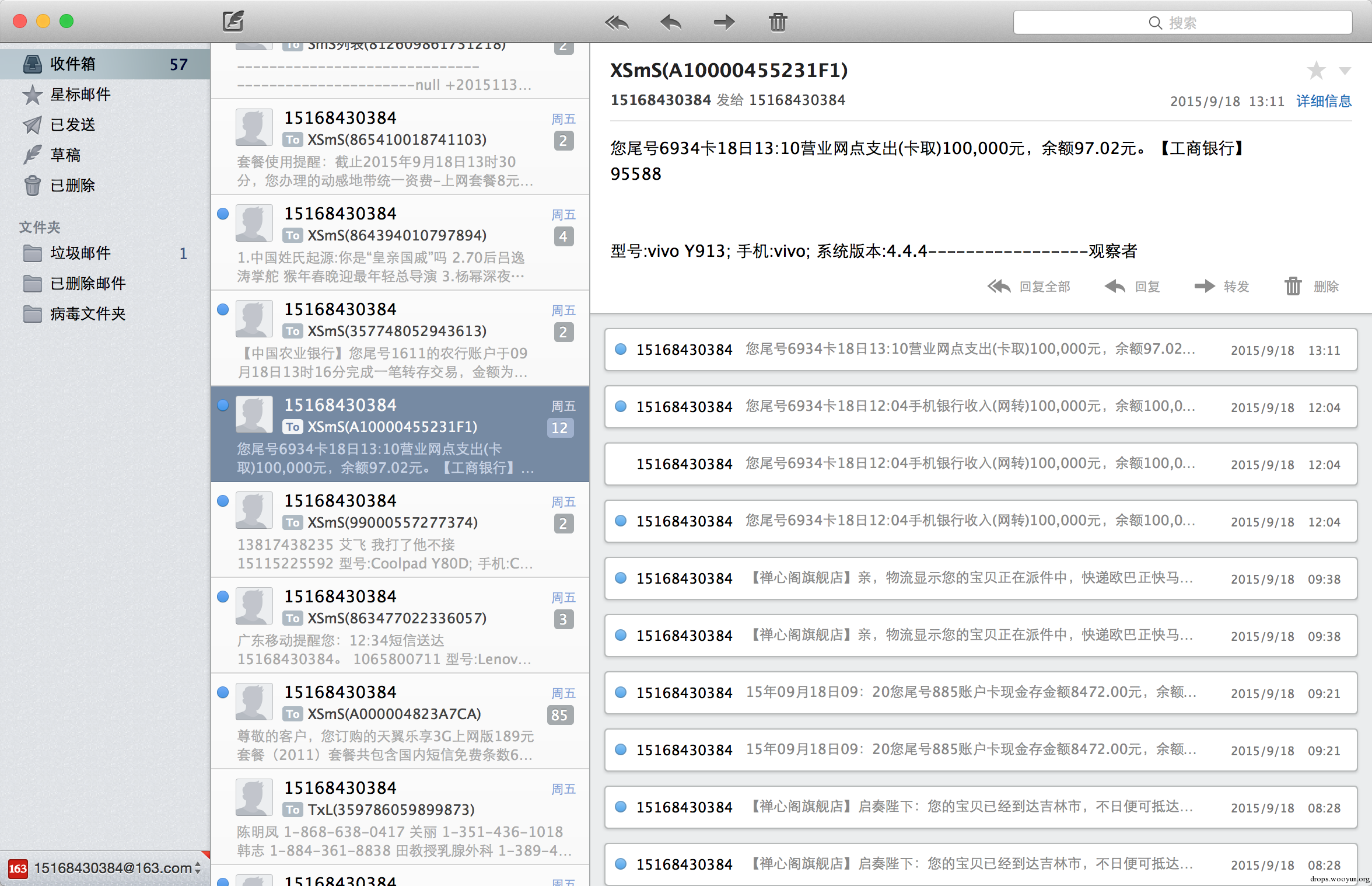Viewport: 1372px width, 886px height.
Task: Open the XSmS(863477022336057) conversation
Action: click(x=400, y=625)
